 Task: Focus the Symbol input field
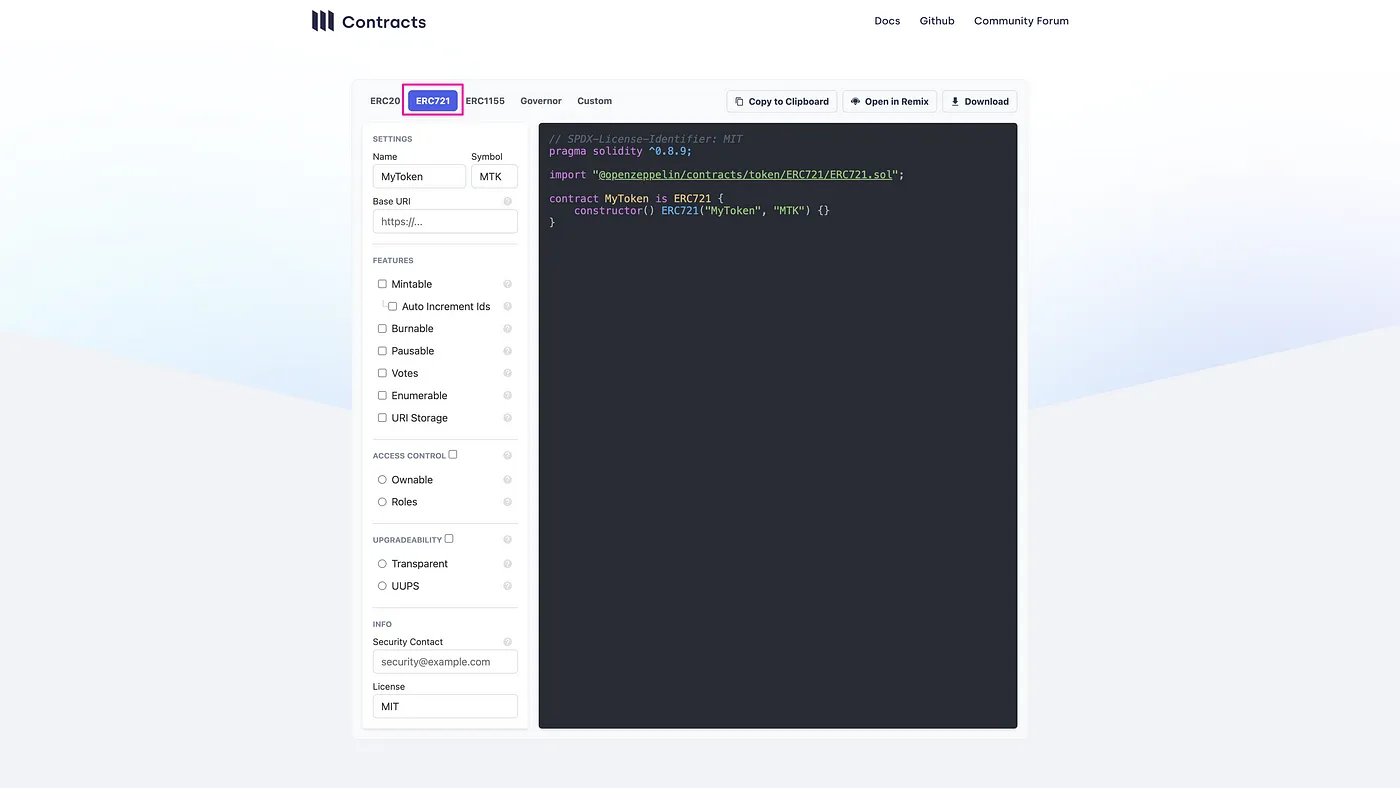click(494, 176)
